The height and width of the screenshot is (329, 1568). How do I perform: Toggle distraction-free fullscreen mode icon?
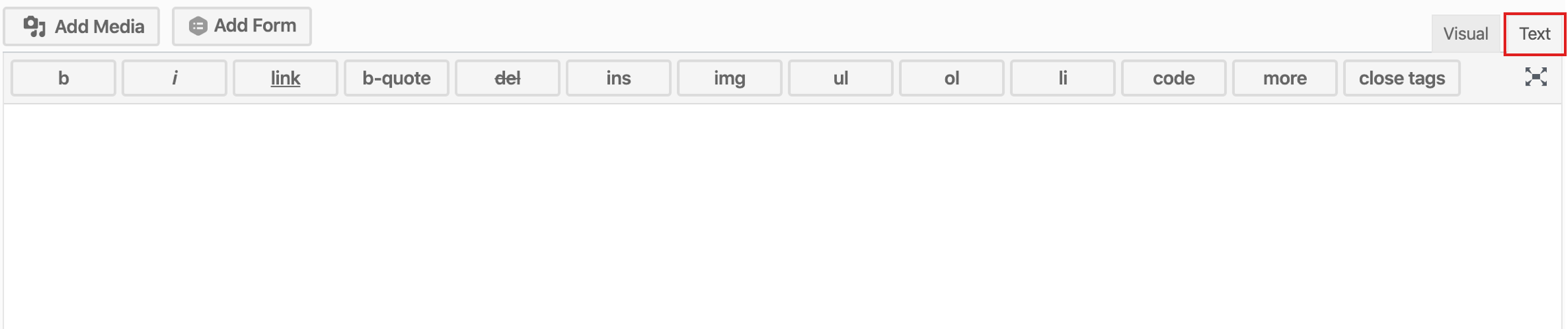1536,77
